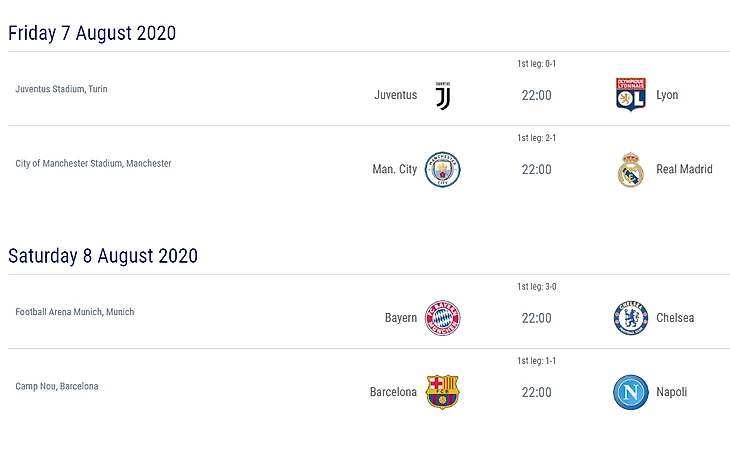
Task: Click the Juventus club crest
Action: (x=443, y=96)
